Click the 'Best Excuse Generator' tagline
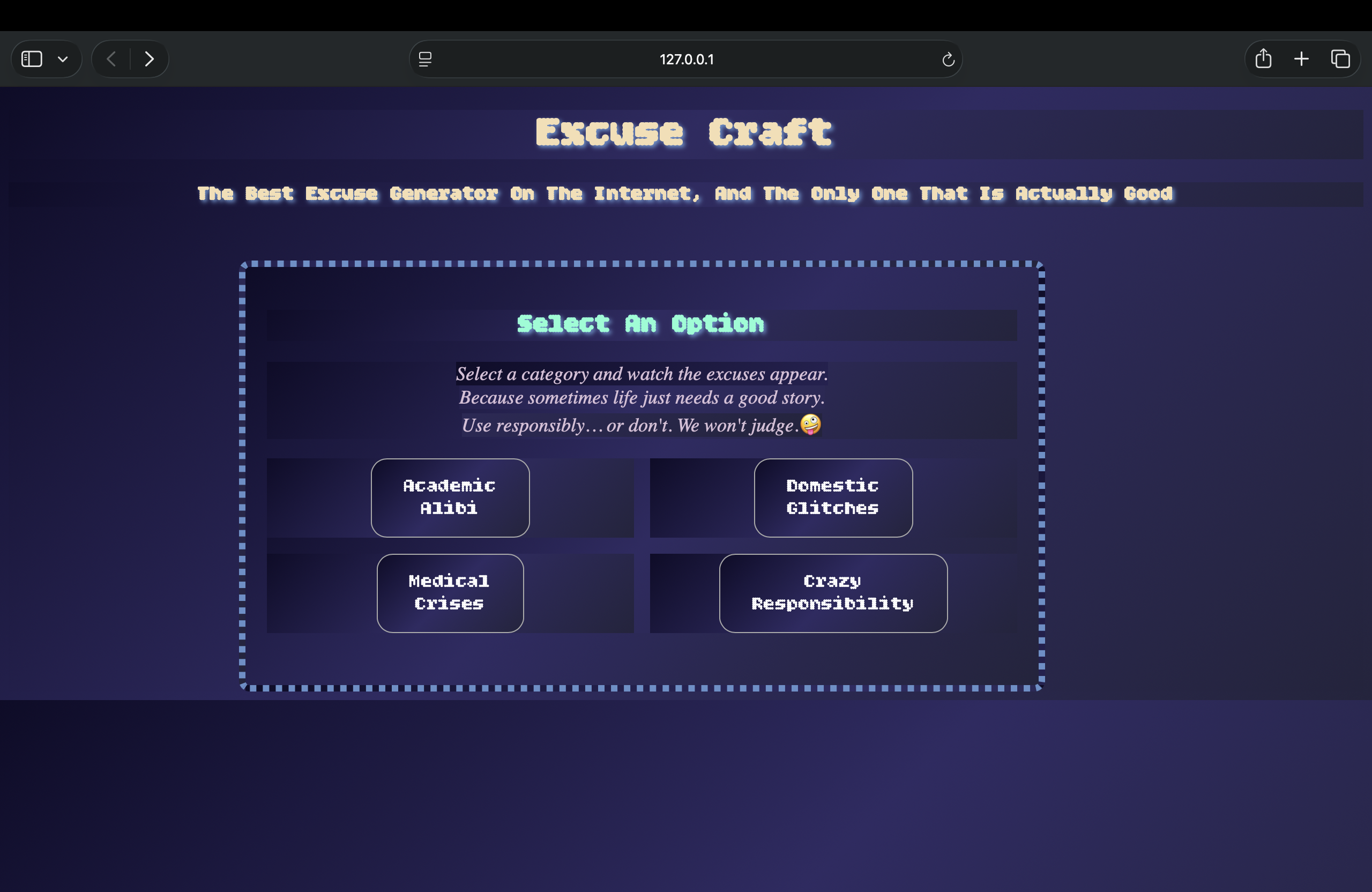The image size is (1372, 892). click(x=685, y=194)
